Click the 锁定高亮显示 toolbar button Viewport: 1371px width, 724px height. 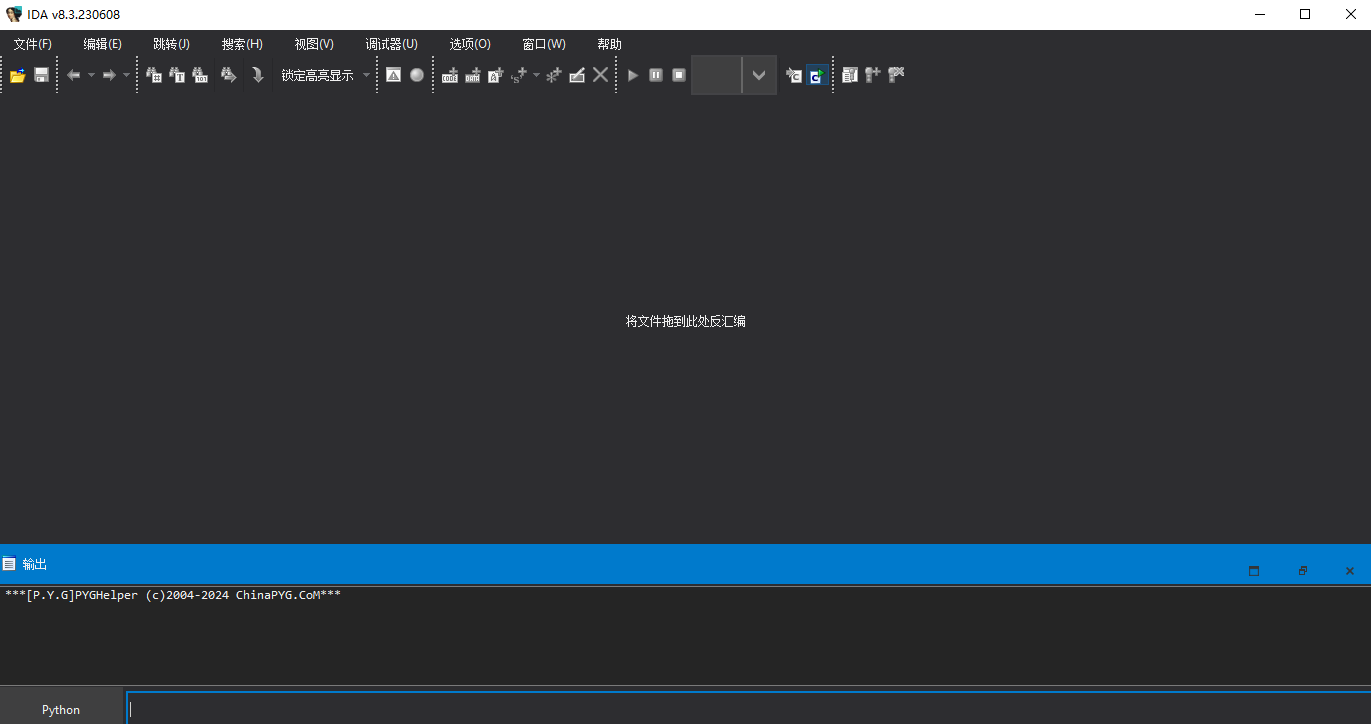[x=317, y=75]
